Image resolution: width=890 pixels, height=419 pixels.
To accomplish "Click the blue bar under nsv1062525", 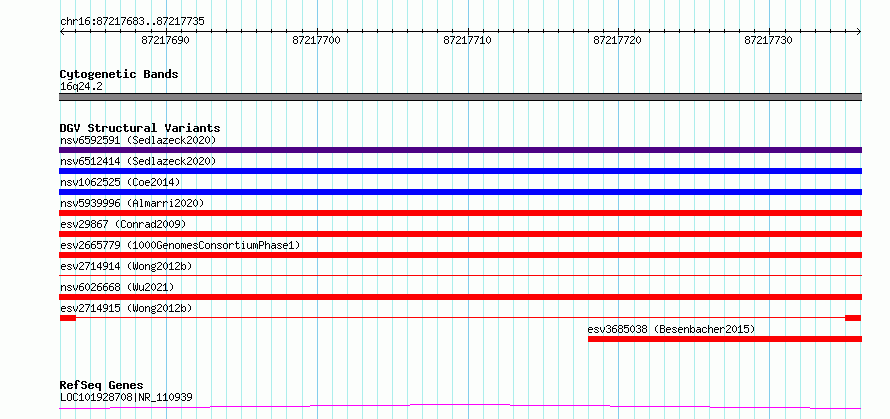I will [x=460, y=192].
